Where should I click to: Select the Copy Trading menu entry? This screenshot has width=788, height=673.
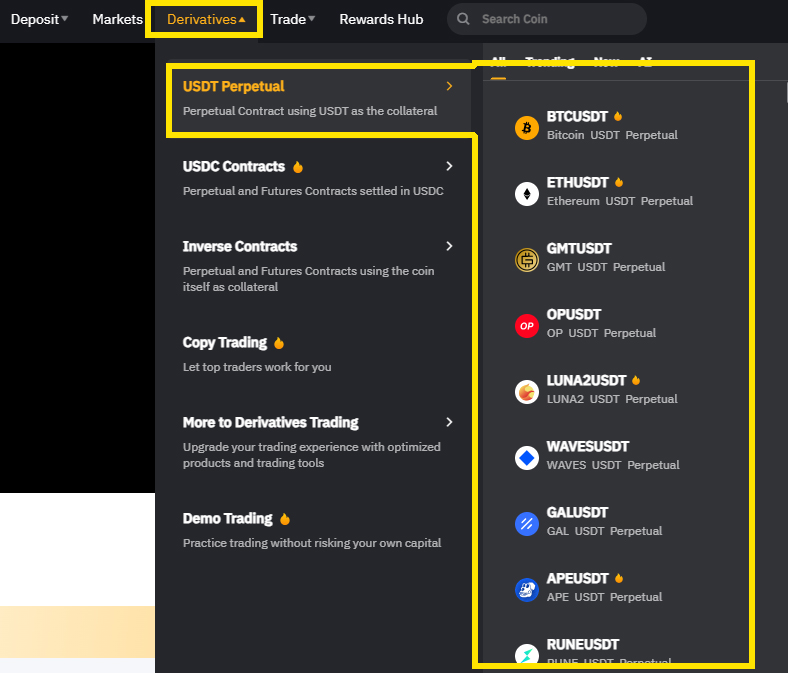pos(319,354)
